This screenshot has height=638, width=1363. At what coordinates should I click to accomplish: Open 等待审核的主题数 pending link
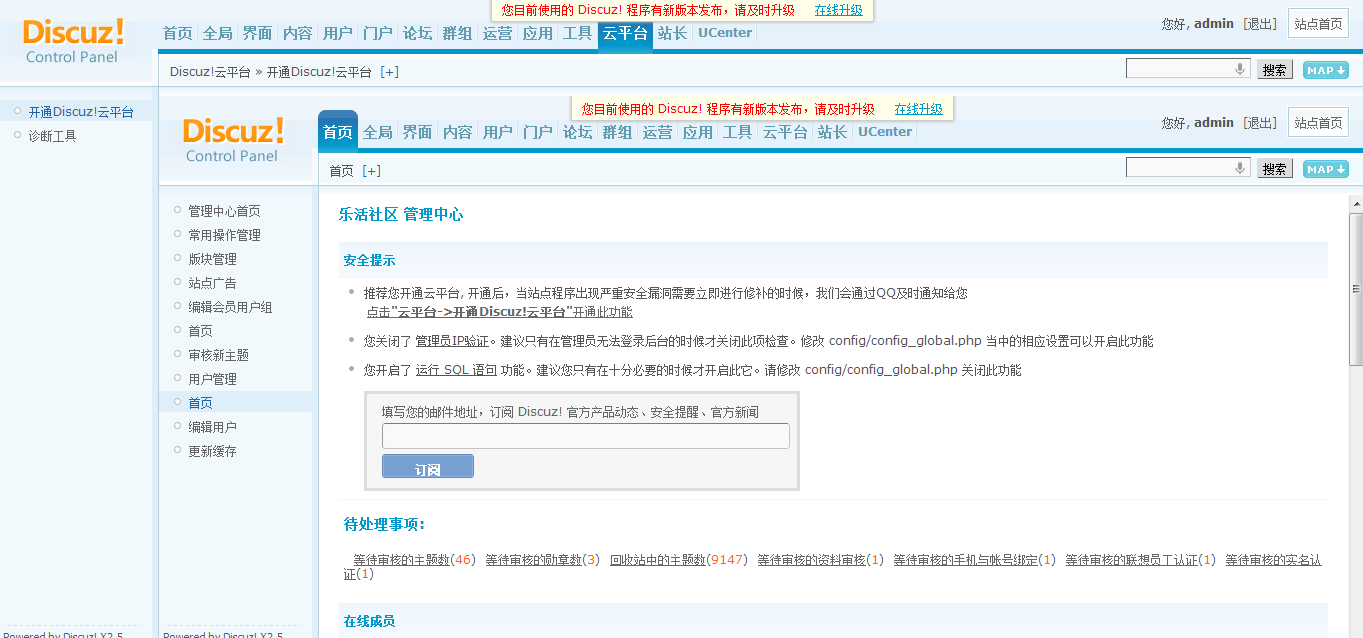pyautogui.click(x=401, y=560)
